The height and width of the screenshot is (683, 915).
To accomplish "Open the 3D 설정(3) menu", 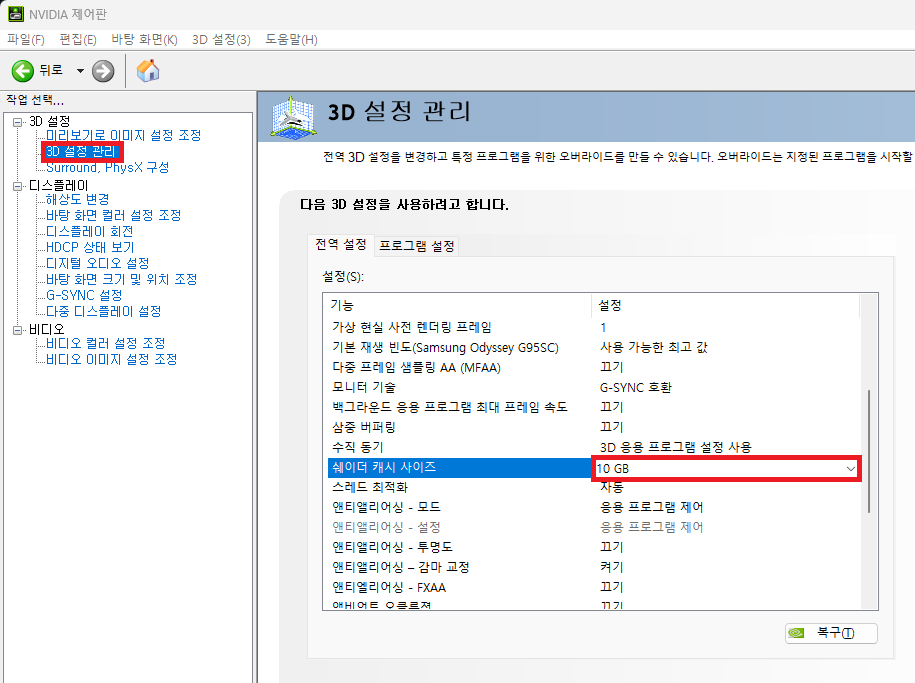I will (220, 39).
